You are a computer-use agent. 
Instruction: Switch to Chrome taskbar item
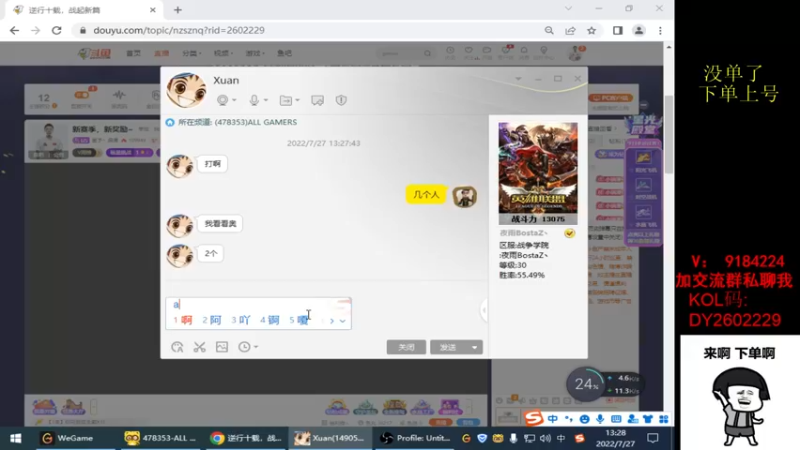tap(246, 438)
